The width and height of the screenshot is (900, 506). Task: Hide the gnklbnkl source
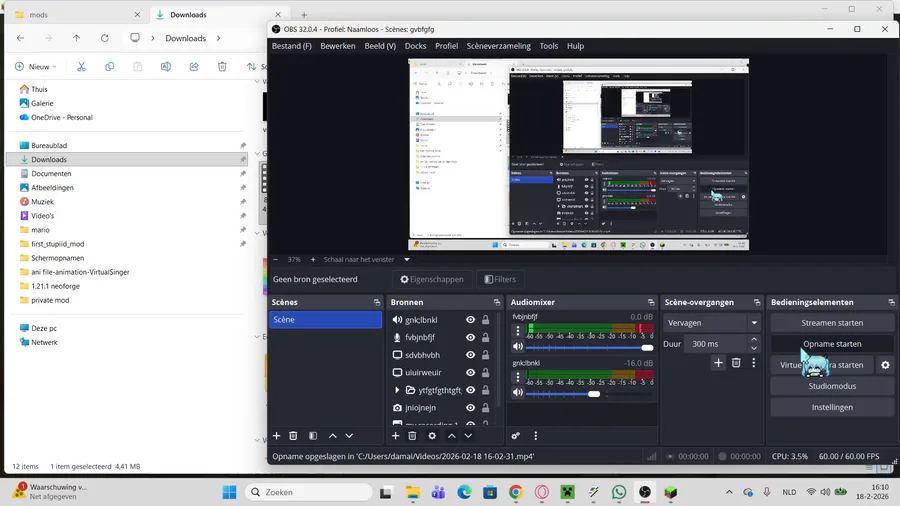pos(471,320)
